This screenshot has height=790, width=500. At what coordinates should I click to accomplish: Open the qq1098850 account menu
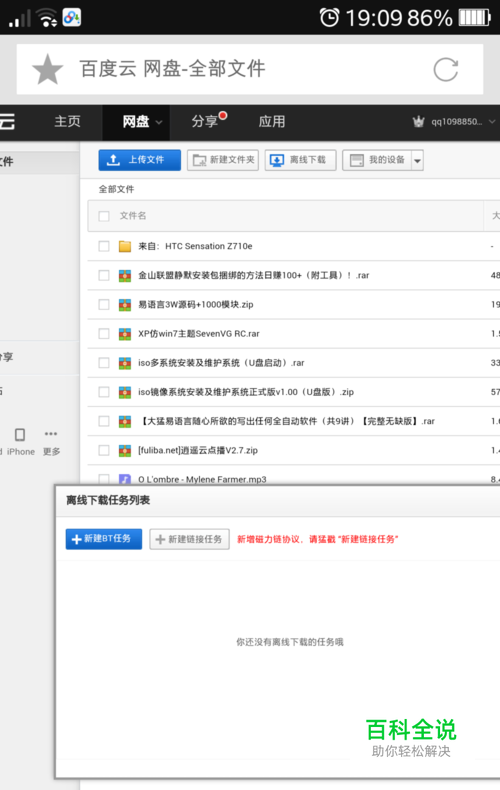tap(457, 121)
